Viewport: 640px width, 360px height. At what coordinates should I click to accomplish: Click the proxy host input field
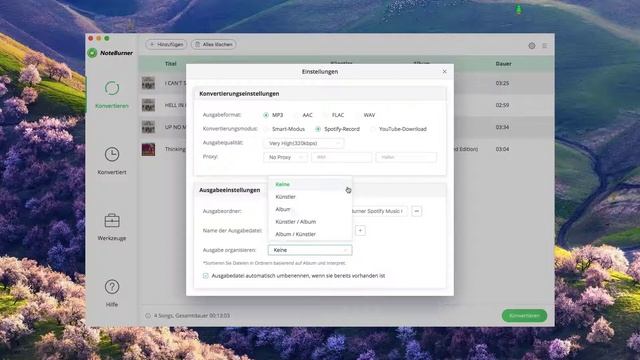pyautogui.click(x=341, y=157)
